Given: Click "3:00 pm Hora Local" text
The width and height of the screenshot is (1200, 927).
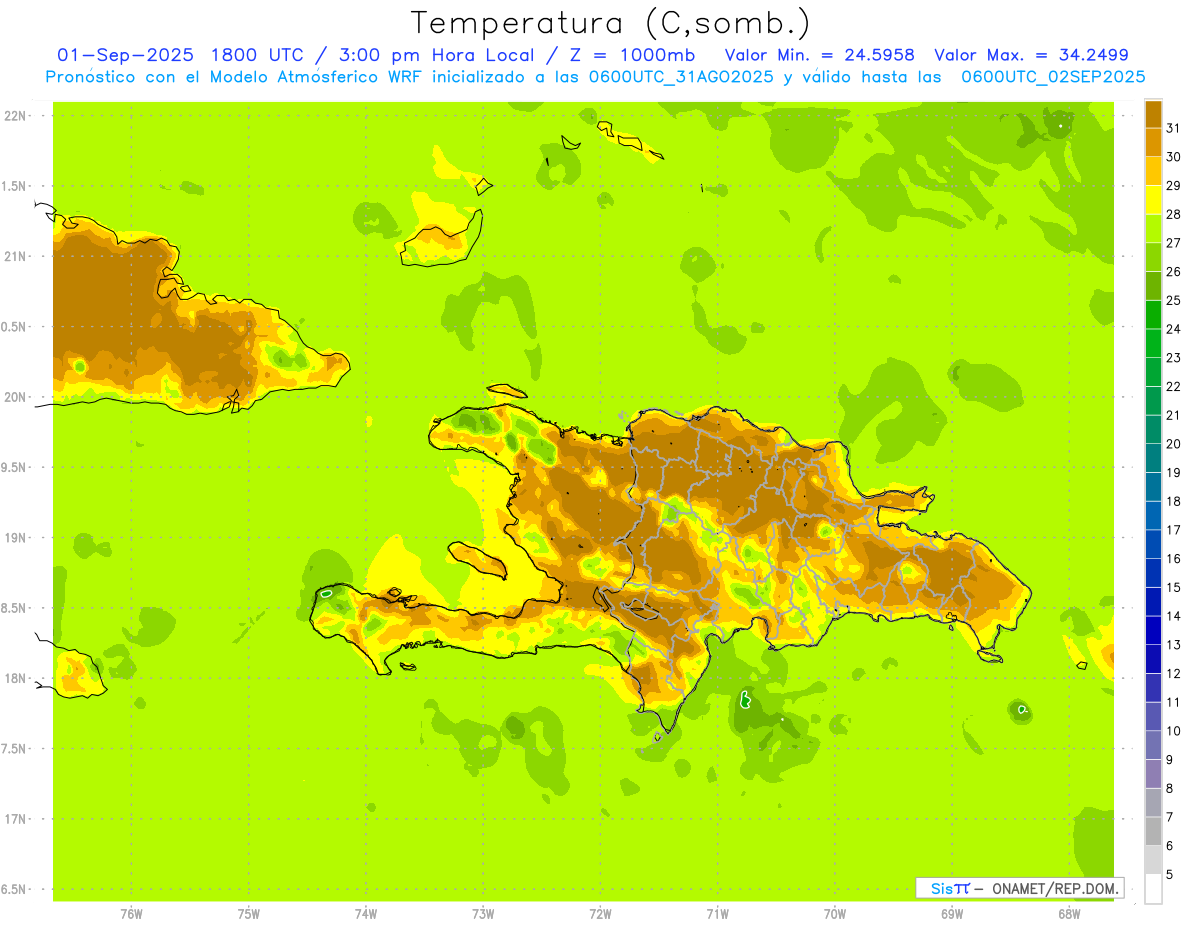Looking at the screenshot, I should (436, 55).
